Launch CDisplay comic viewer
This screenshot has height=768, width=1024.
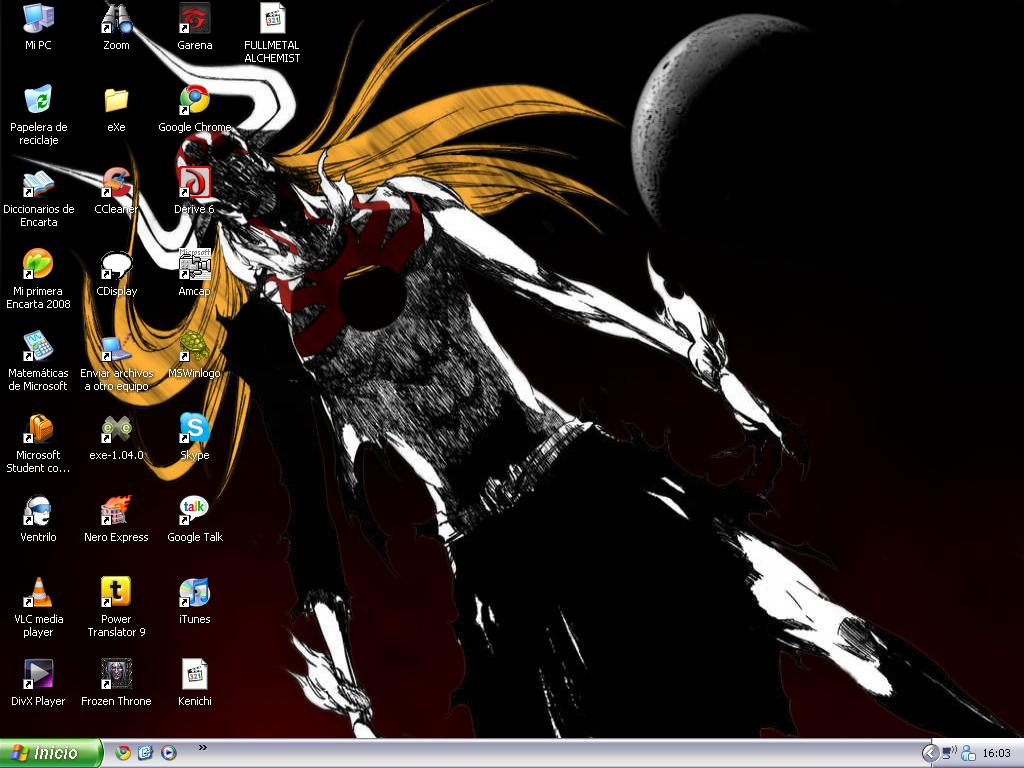tap(116, 264)
